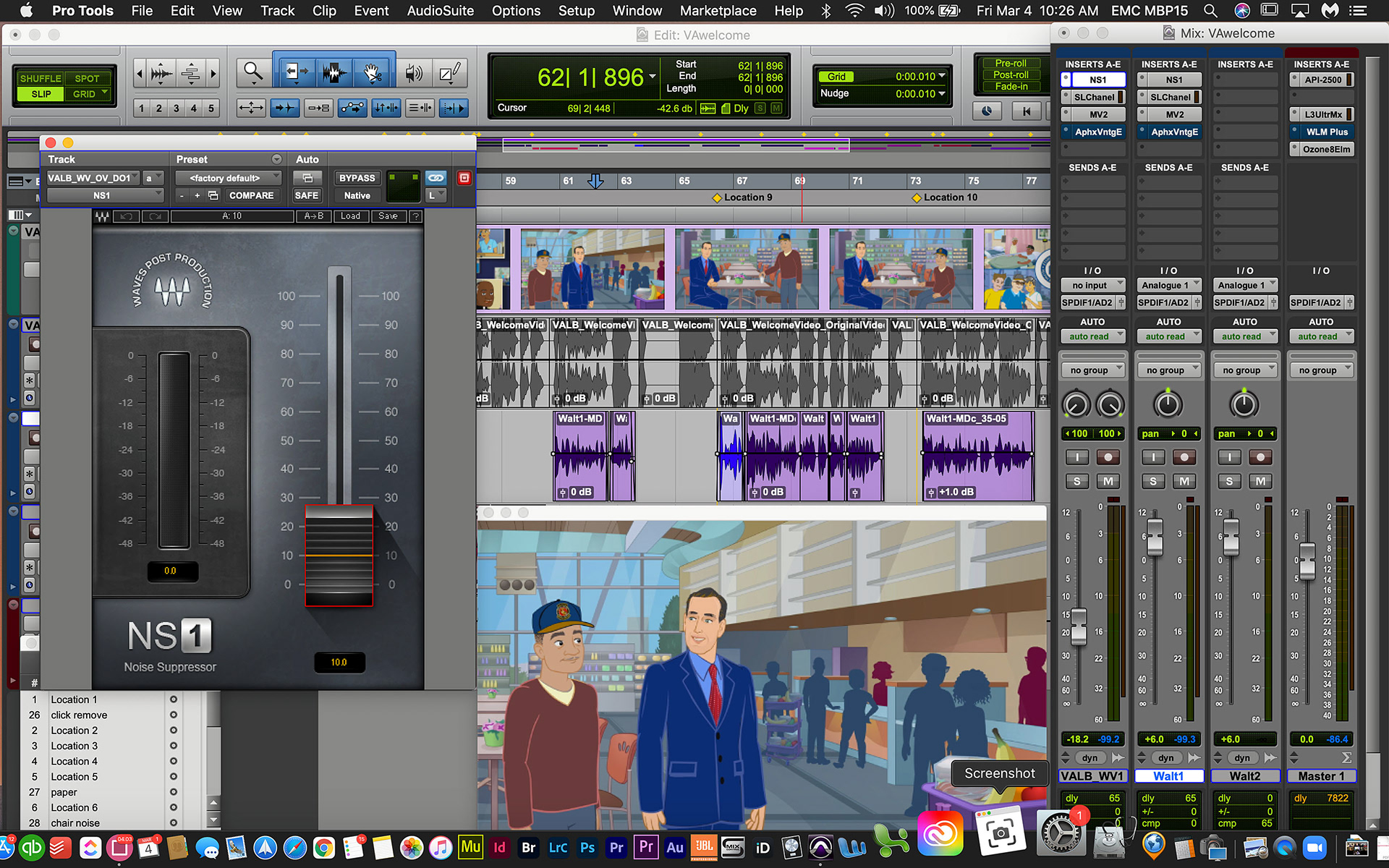The width and height of the screenshot is (1389, 868).
Task: Toggle Automation Follows Edit button
Action: 352,109
